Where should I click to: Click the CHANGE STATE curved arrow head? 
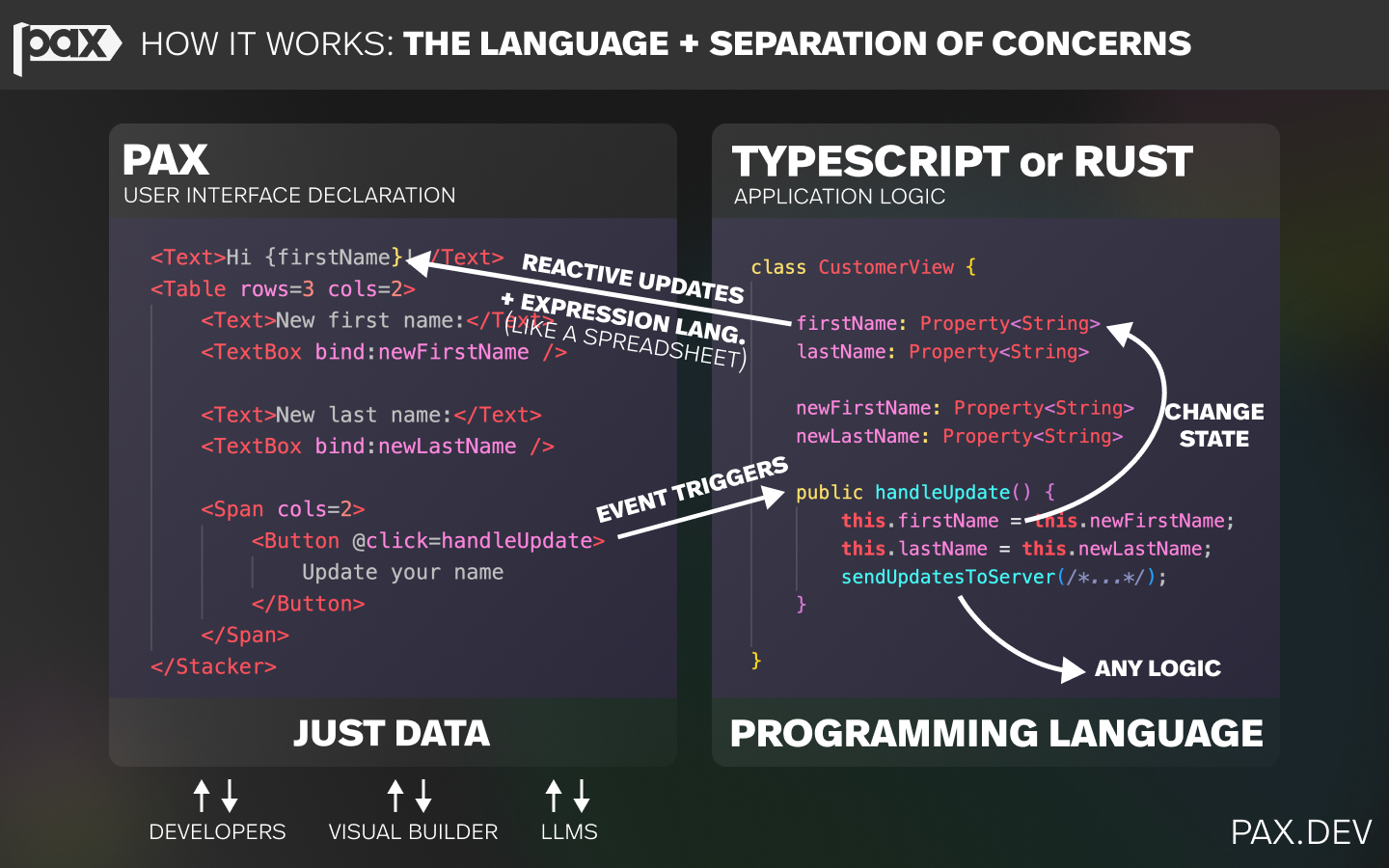tap(1121, 333)
